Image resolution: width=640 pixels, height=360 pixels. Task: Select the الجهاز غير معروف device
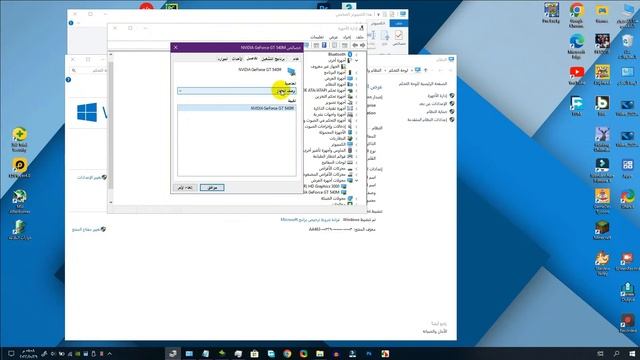pyautogui.click(x=328, y=66)
